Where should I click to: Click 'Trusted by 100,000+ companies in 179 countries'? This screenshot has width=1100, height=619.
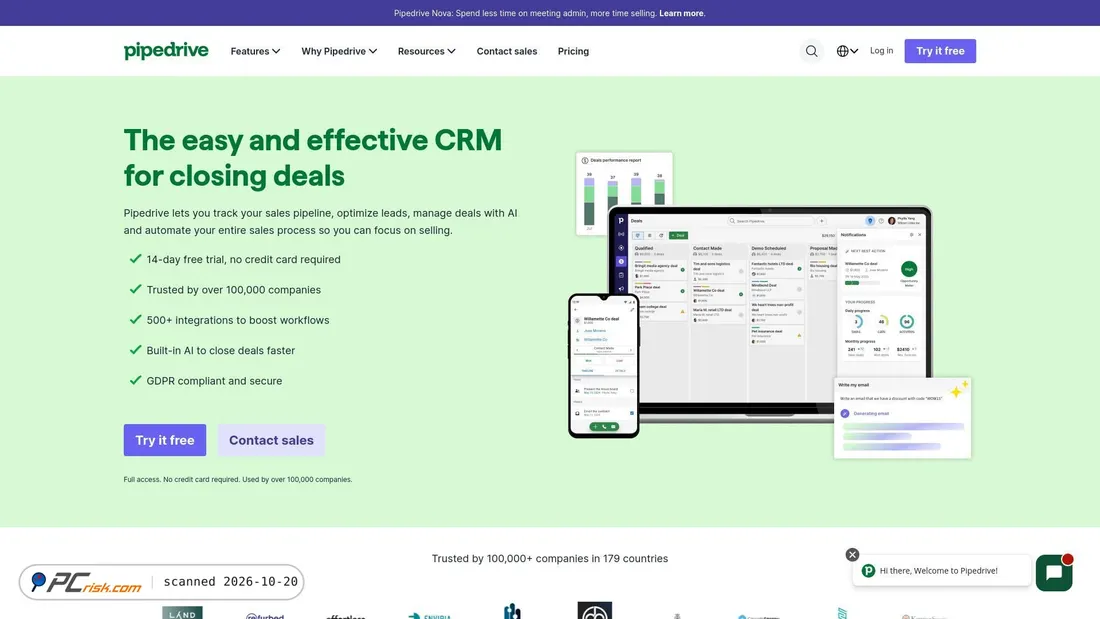pos(549,559)
